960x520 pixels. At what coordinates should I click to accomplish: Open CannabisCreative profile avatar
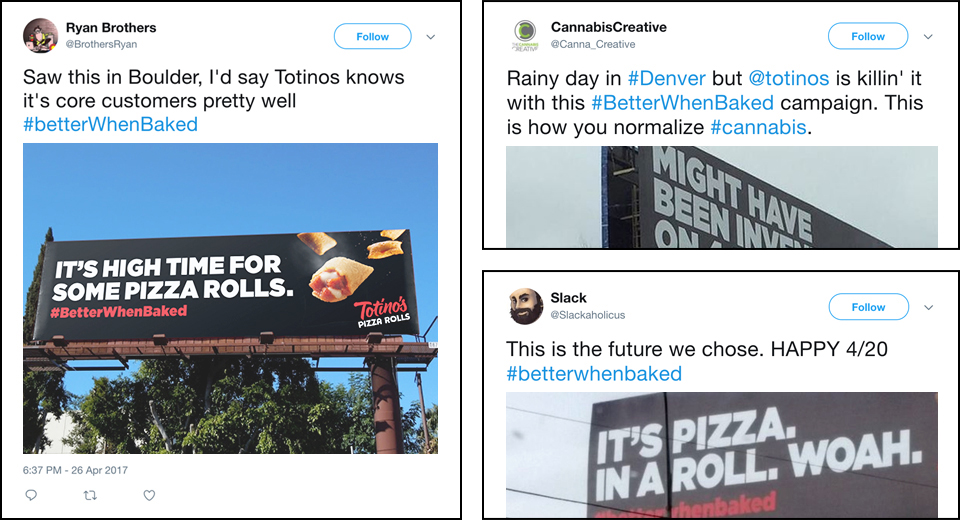[x=525, y=36]
